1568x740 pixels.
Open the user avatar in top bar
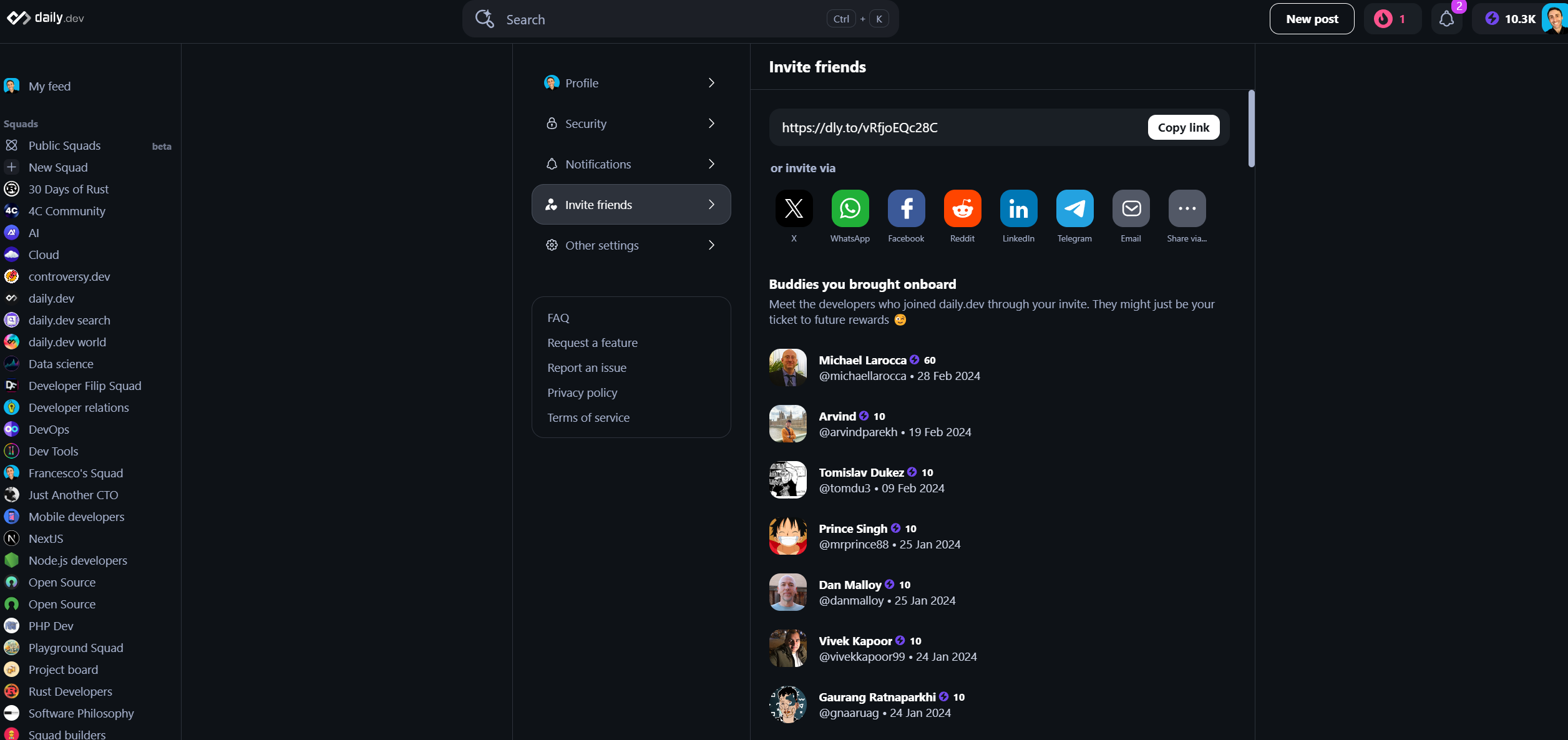1554,19
